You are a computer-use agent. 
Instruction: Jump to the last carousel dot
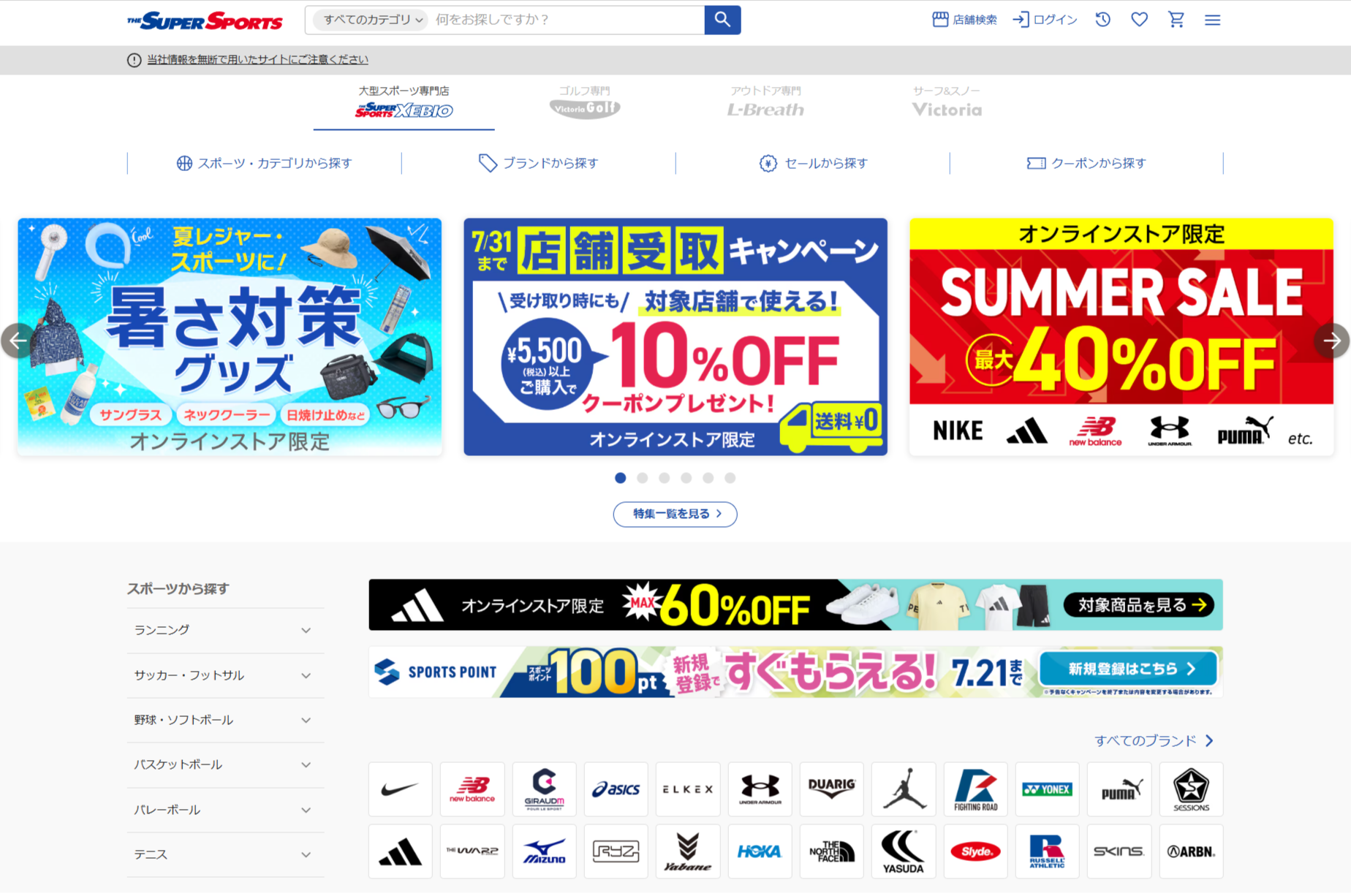pos(730,478)
